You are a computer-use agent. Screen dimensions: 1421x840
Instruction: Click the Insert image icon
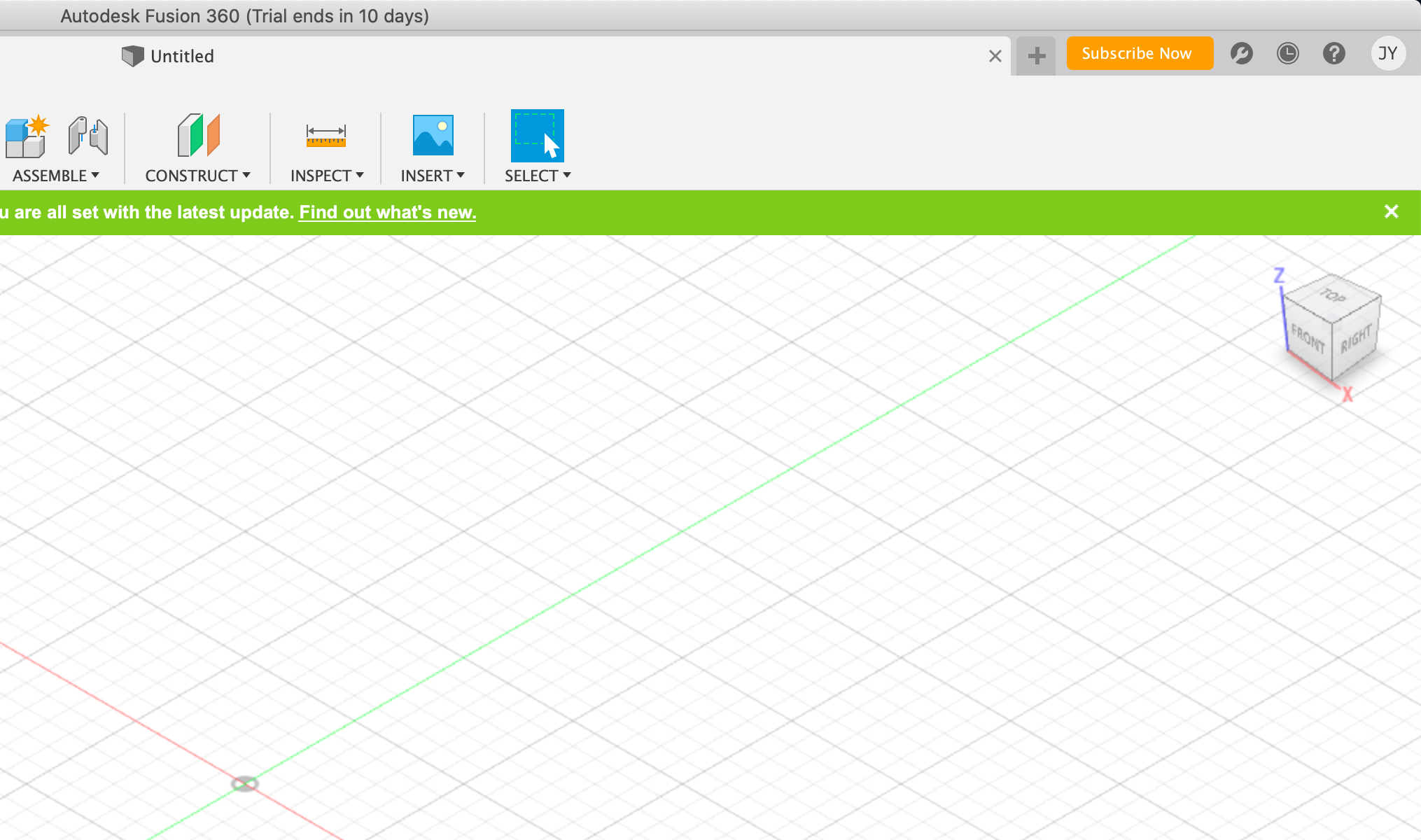point(433,136)
